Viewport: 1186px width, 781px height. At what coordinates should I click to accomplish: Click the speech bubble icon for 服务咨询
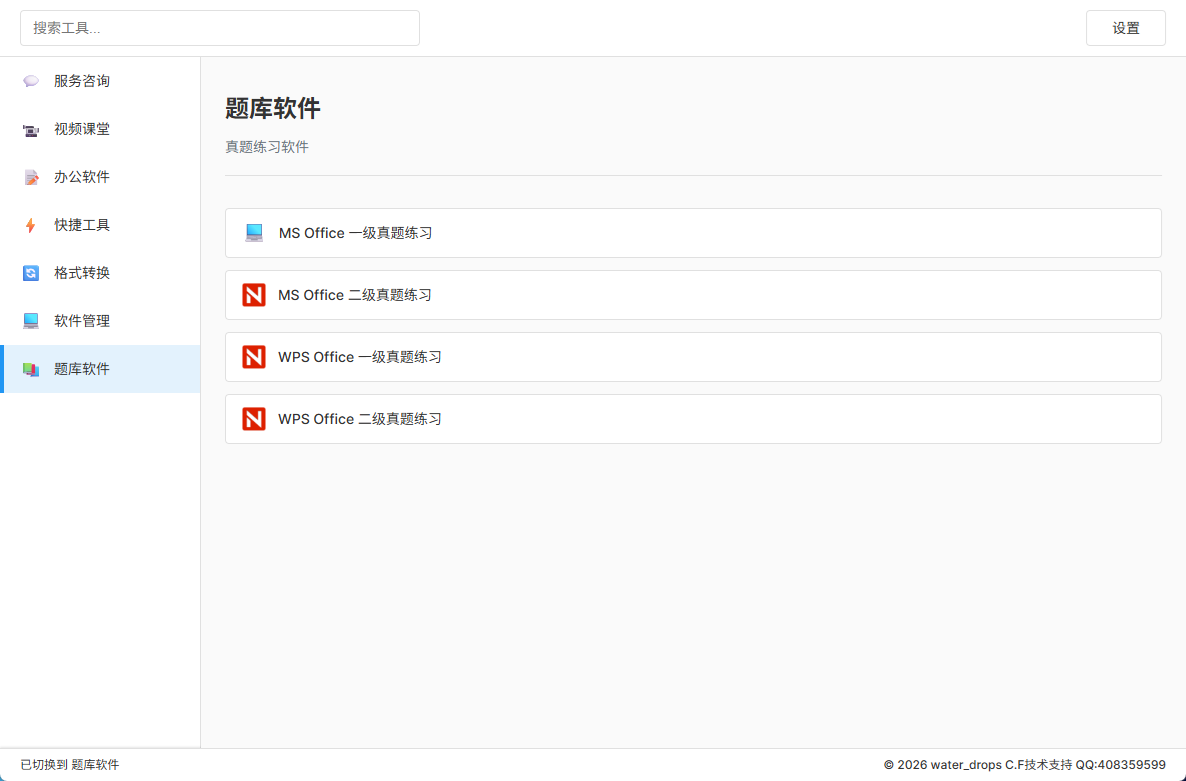pos(31,81)
